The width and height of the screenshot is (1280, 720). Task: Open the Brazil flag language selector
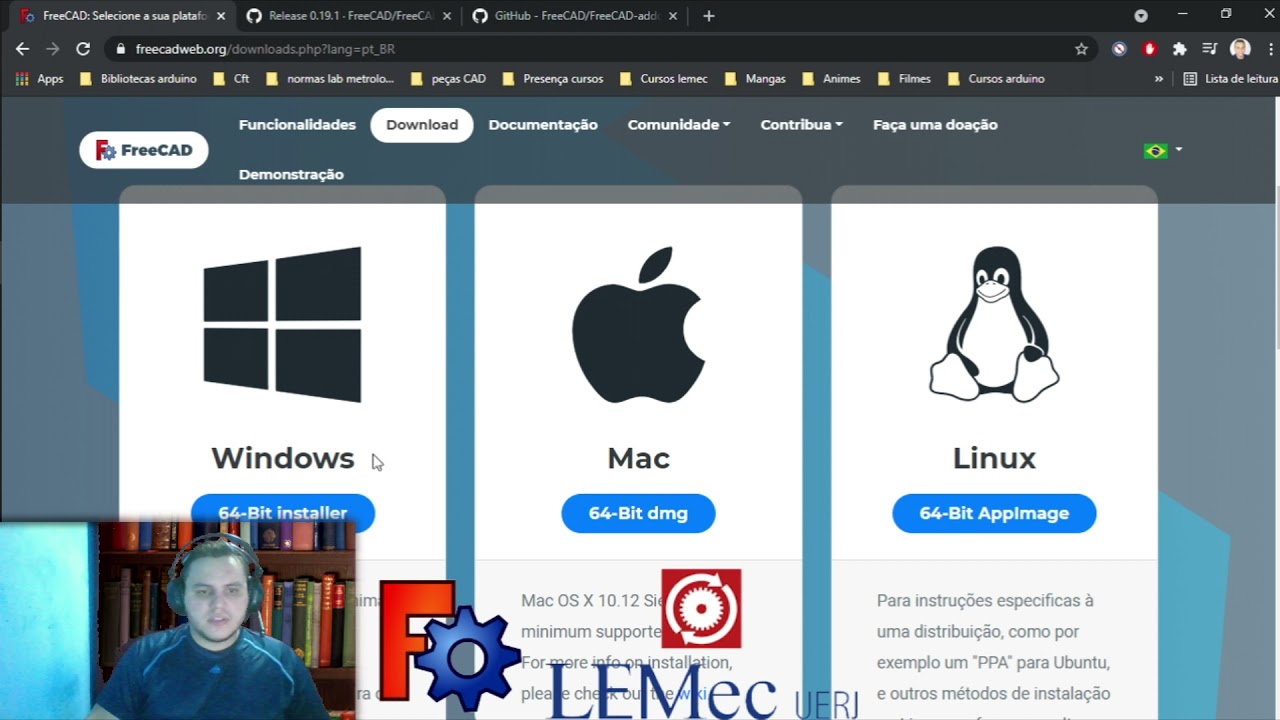[x=1162, y=150]
